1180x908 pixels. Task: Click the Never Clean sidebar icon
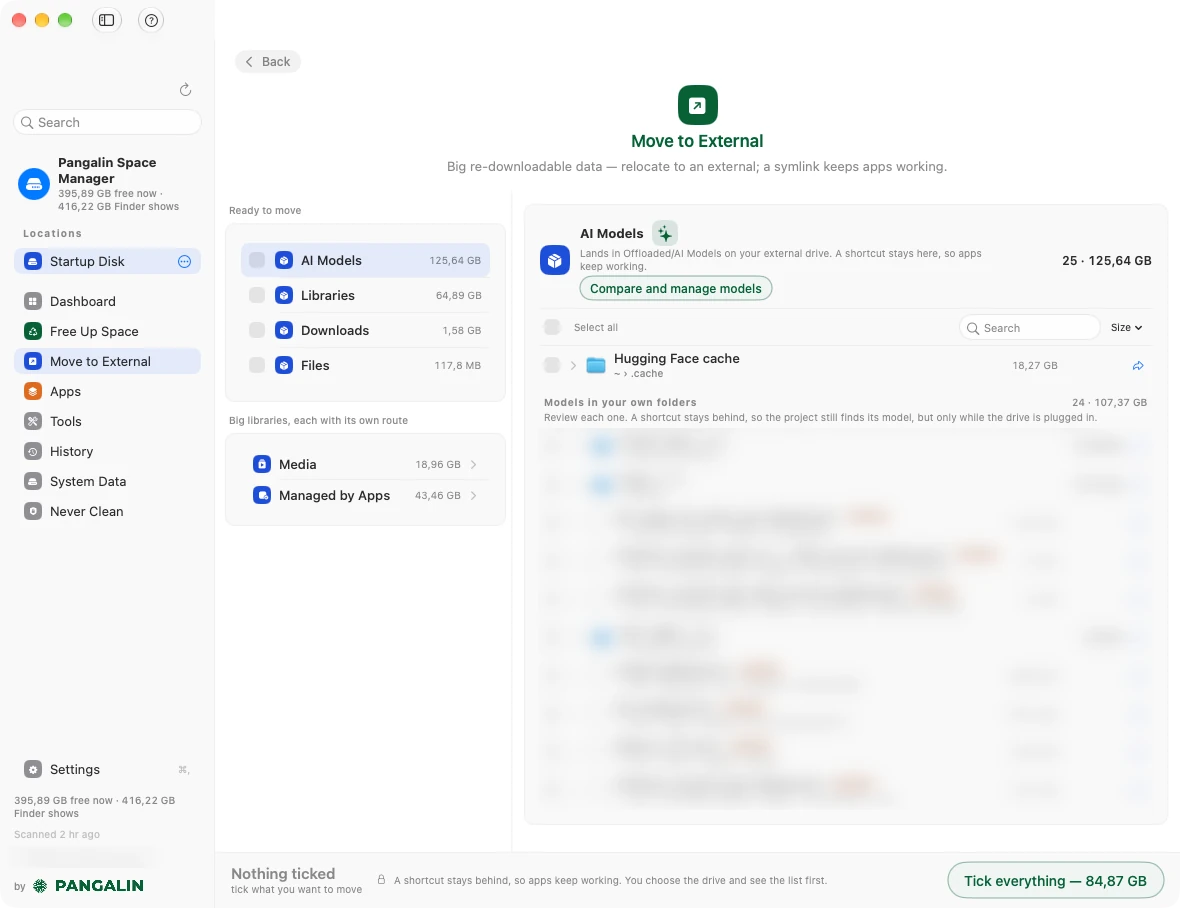(33, 512)
